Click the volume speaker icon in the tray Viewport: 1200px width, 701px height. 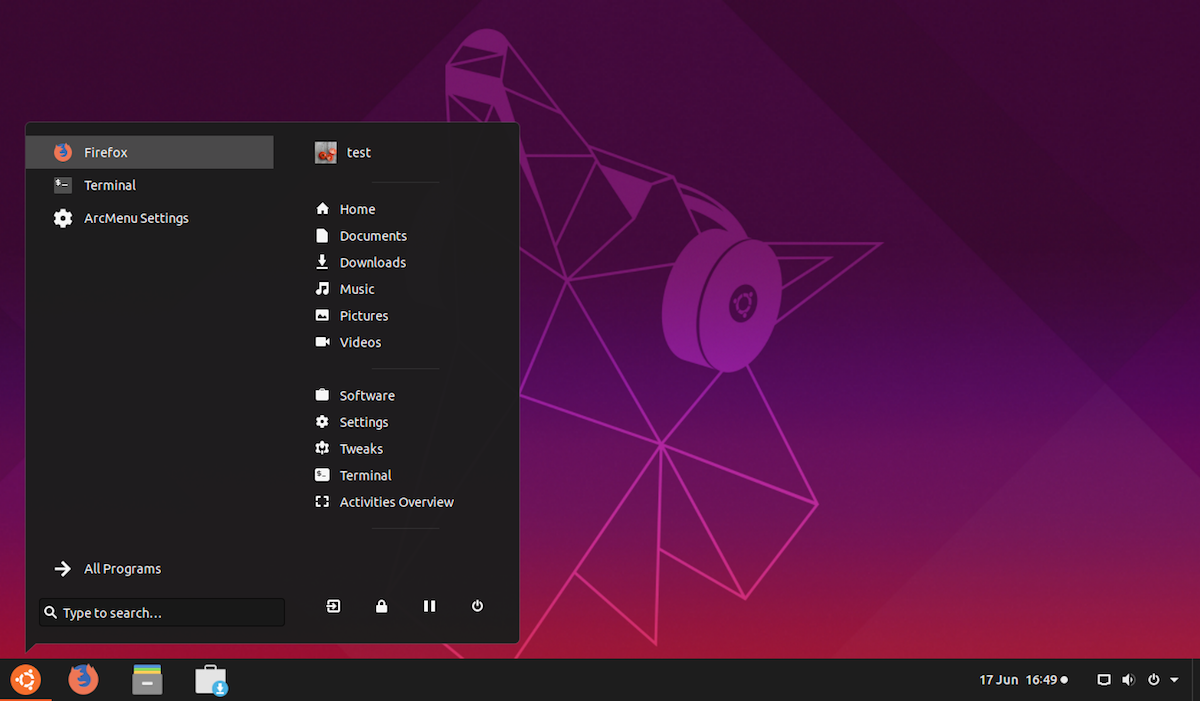click(x=1128, y=680)
